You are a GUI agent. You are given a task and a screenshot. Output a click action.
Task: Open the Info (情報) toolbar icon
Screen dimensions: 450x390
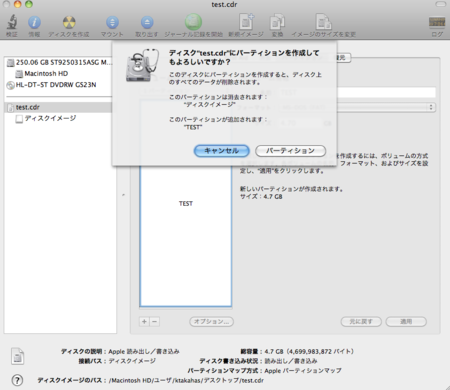click(34, 23)
